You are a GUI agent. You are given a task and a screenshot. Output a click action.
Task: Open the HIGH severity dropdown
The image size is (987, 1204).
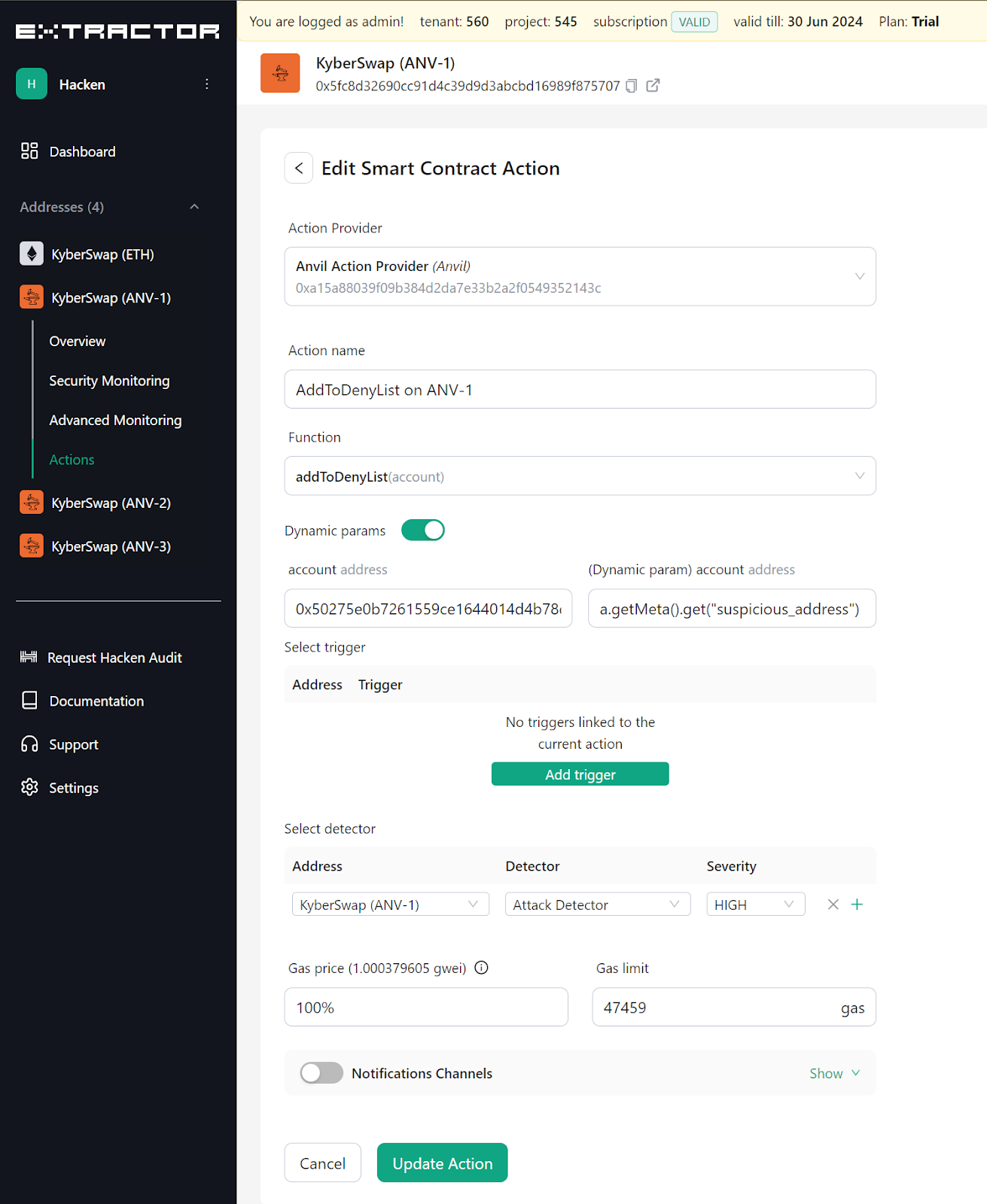tap(756, 905)
